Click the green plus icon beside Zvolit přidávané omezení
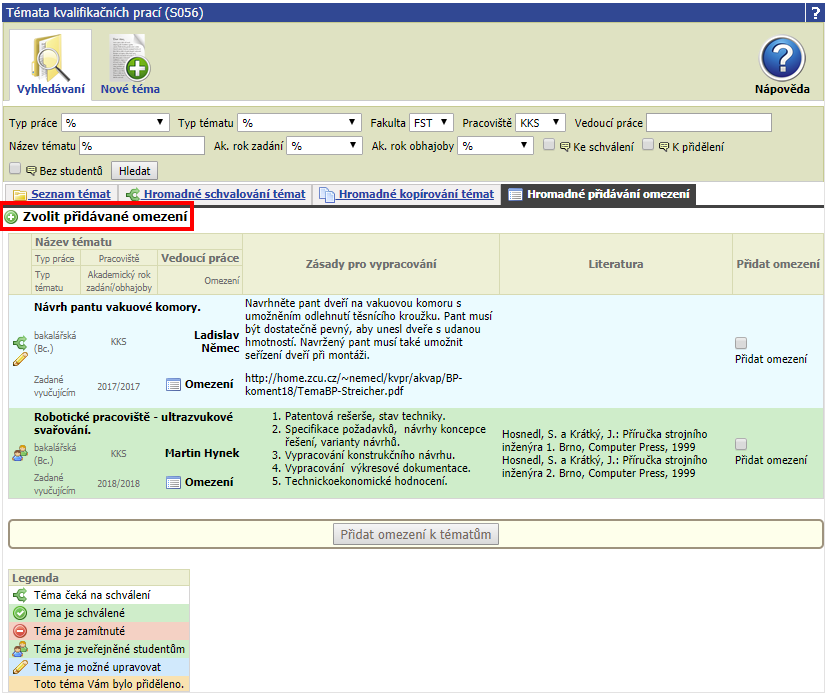 coord(11,217)
